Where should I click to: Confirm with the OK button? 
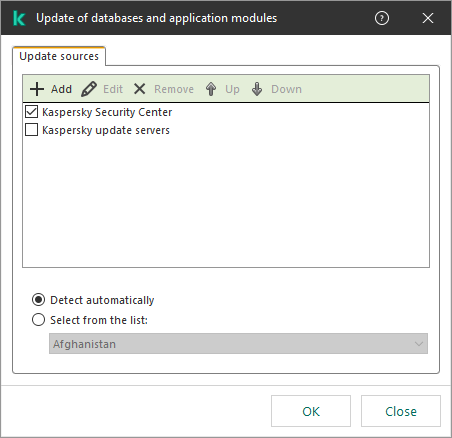tap(311, 411)
